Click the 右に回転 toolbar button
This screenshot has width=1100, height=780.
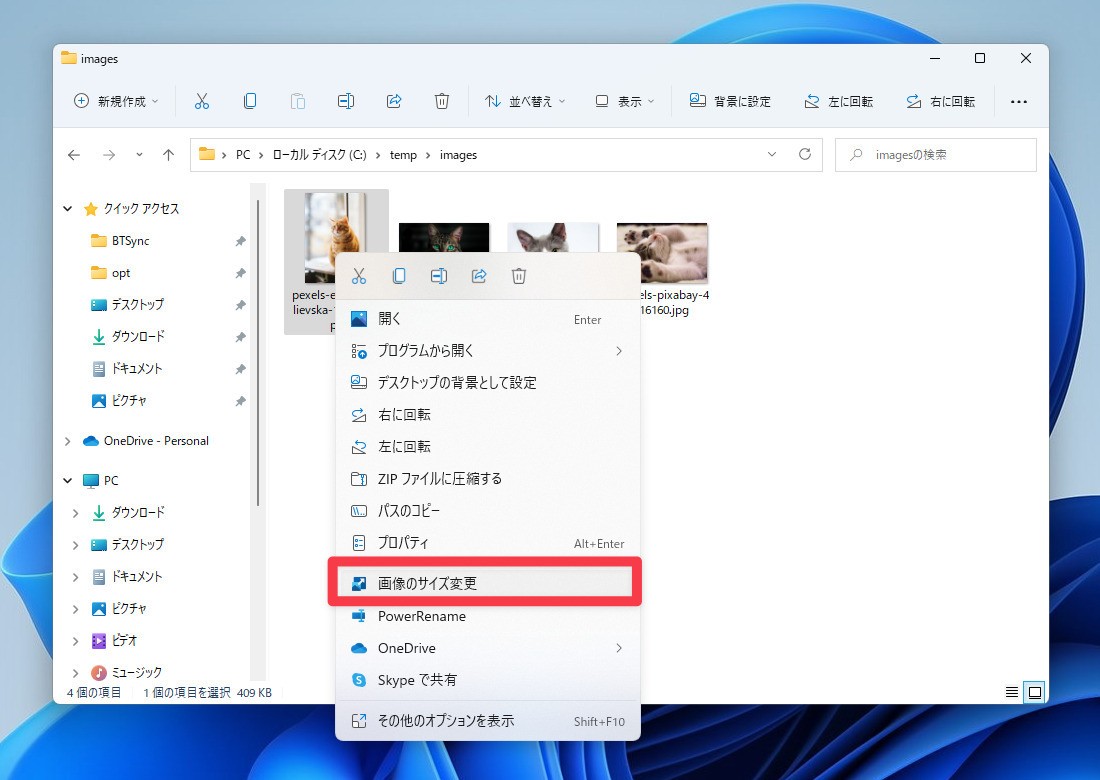tap(940, 101)
